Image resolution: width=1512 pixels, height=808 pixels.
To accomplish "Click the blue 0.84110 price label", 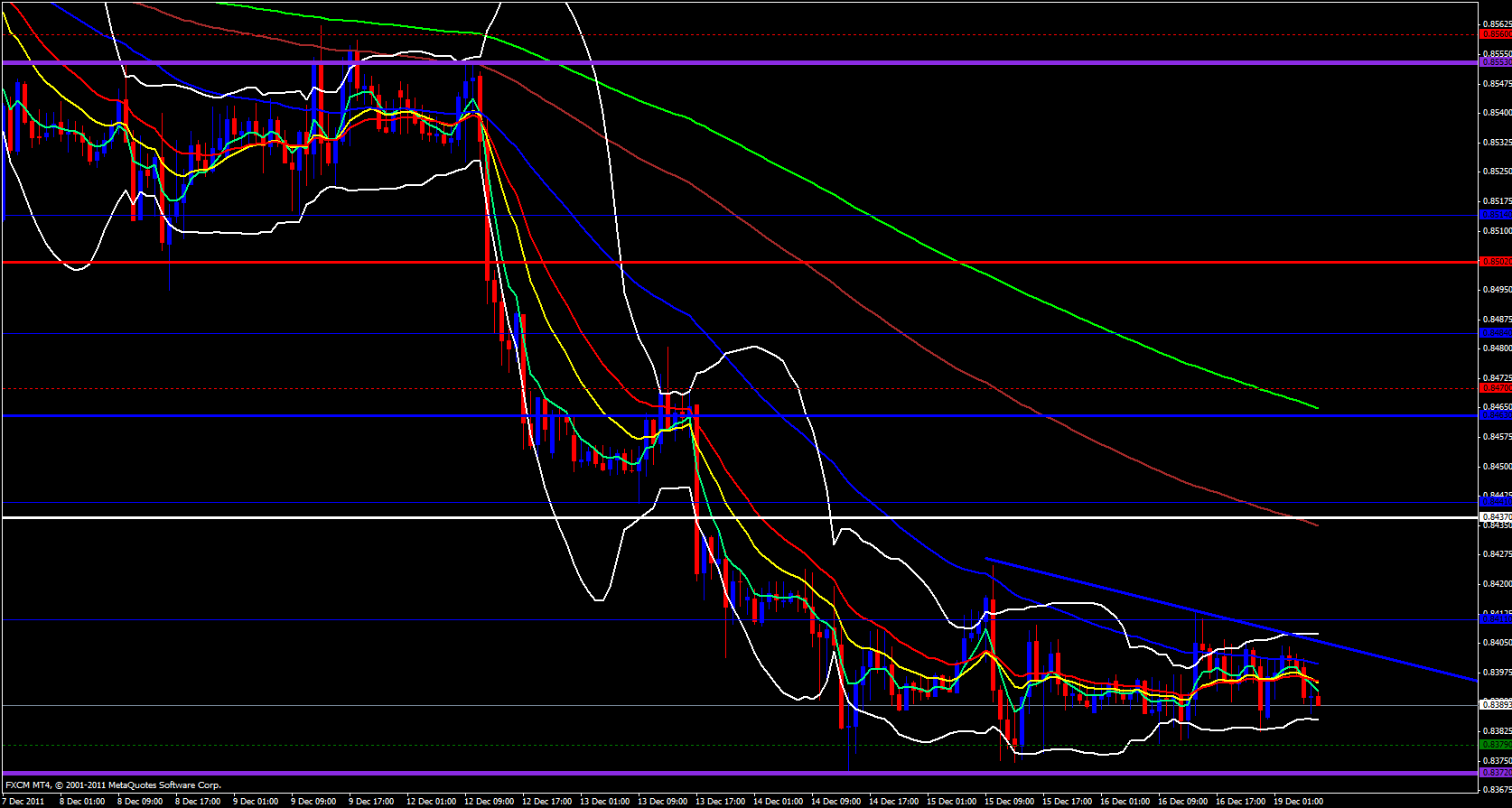I will [1495, 619].
